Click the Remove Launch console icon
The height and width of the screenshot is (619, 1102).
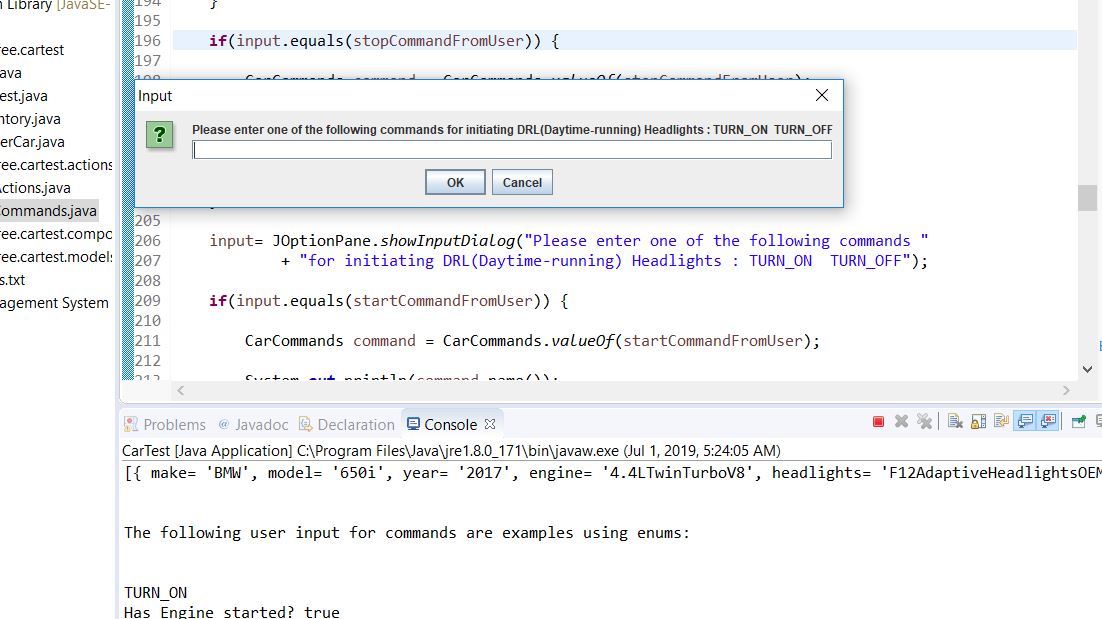pyautogui.click(x=901, y=422)
